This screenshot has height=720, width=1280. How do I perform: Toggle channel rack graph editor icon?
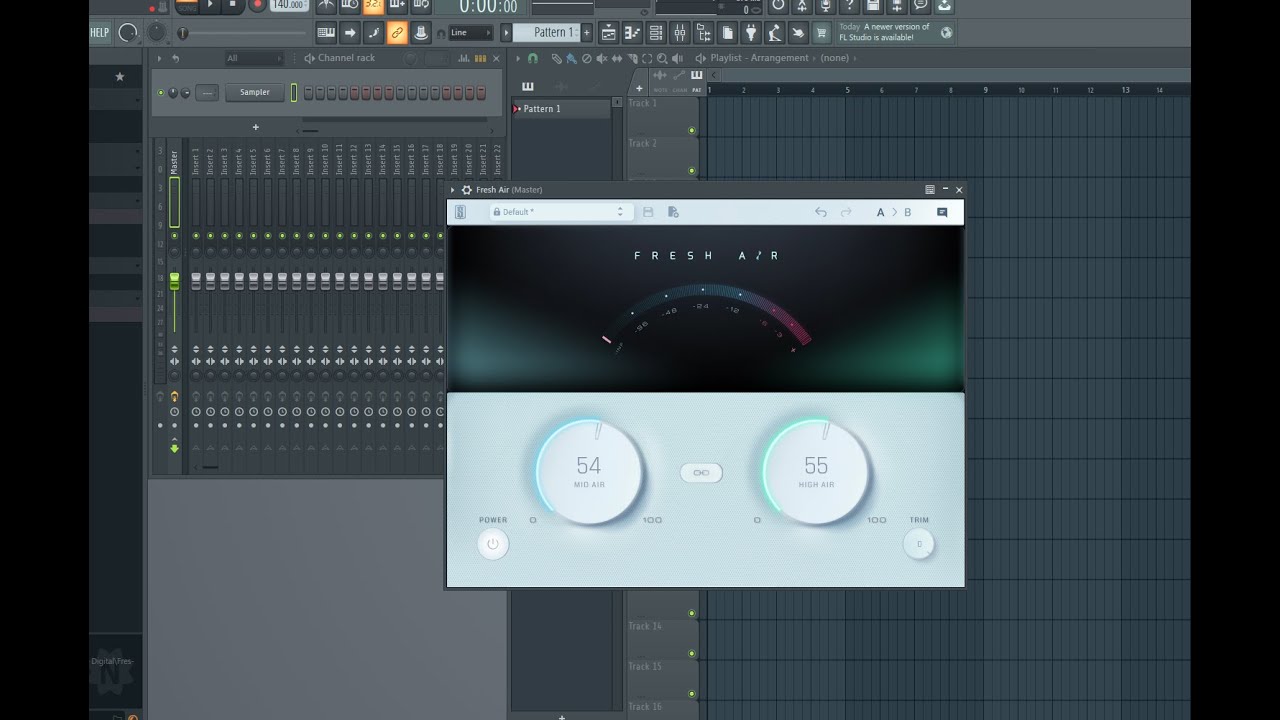click(464, 58)
